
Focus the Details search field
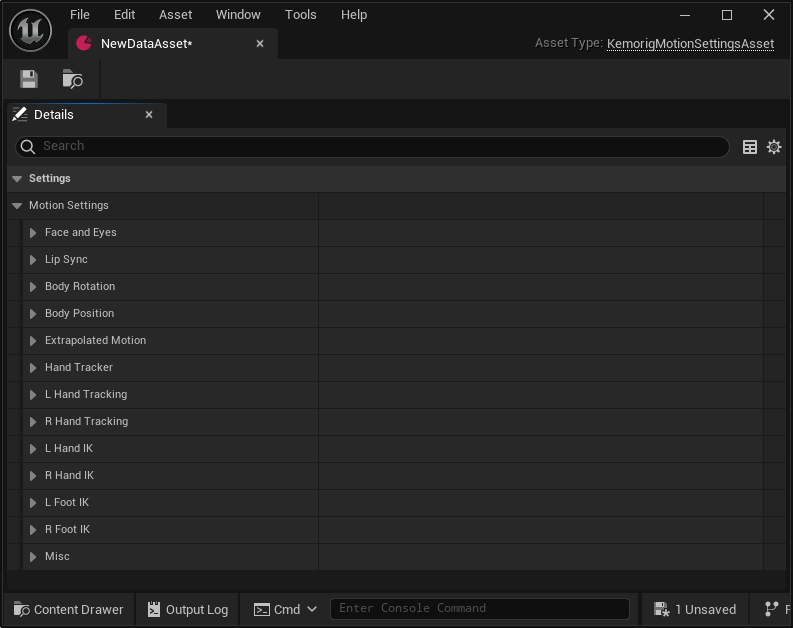point(380,146)
